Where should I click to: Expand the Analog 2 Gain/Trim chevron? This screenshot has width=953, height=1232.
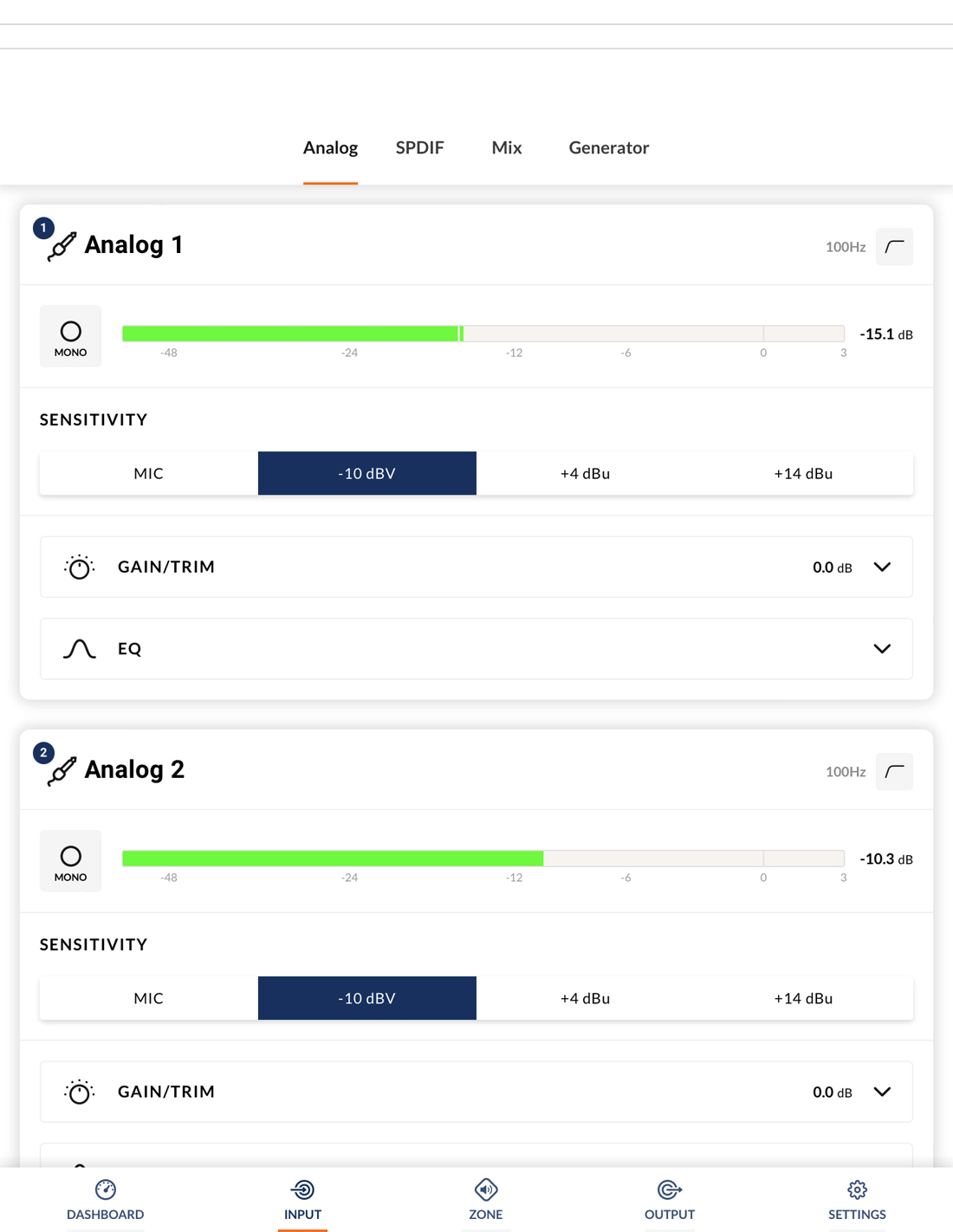click(x=882, y=1092)
